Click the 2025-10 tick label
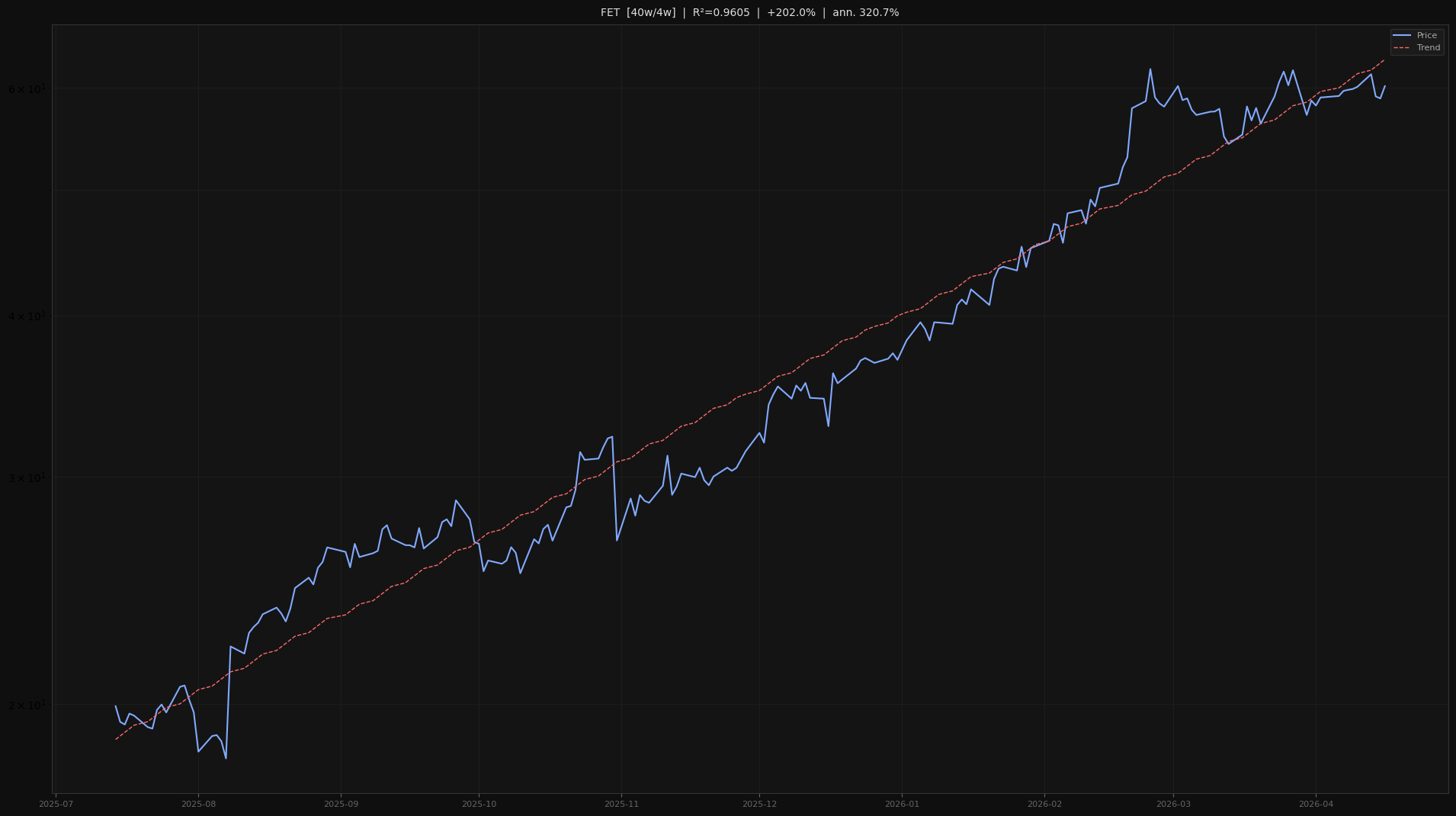The image size is (1456, 816). 479,803
